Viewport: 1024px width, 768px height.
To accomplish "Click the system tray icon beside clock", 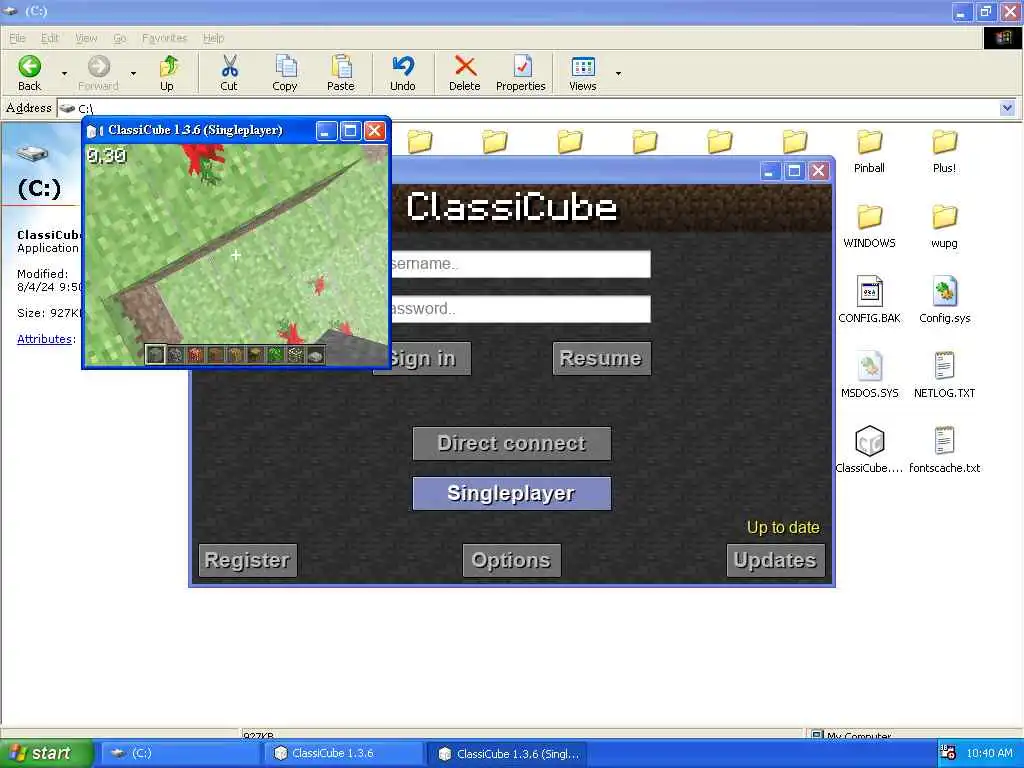I will [x=948, y=753].
